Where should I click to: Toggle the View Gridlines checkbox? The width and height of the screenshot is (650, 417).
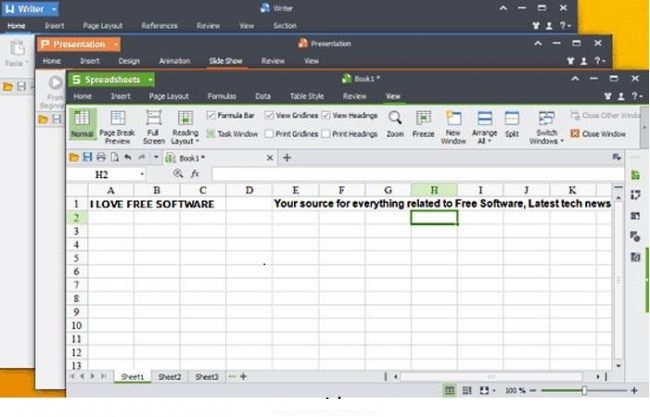pyautogui.click(x=269, y=115)
